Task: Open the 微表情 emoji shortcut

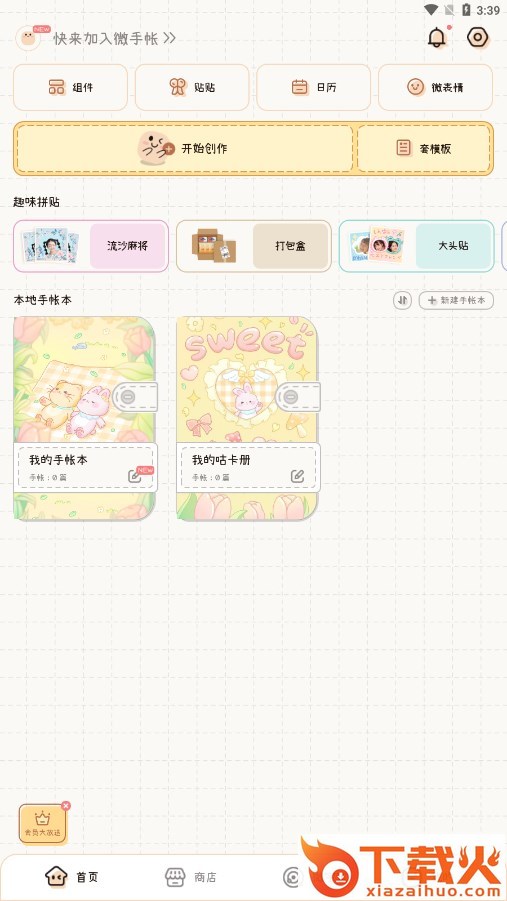Action: click(435, 87)
